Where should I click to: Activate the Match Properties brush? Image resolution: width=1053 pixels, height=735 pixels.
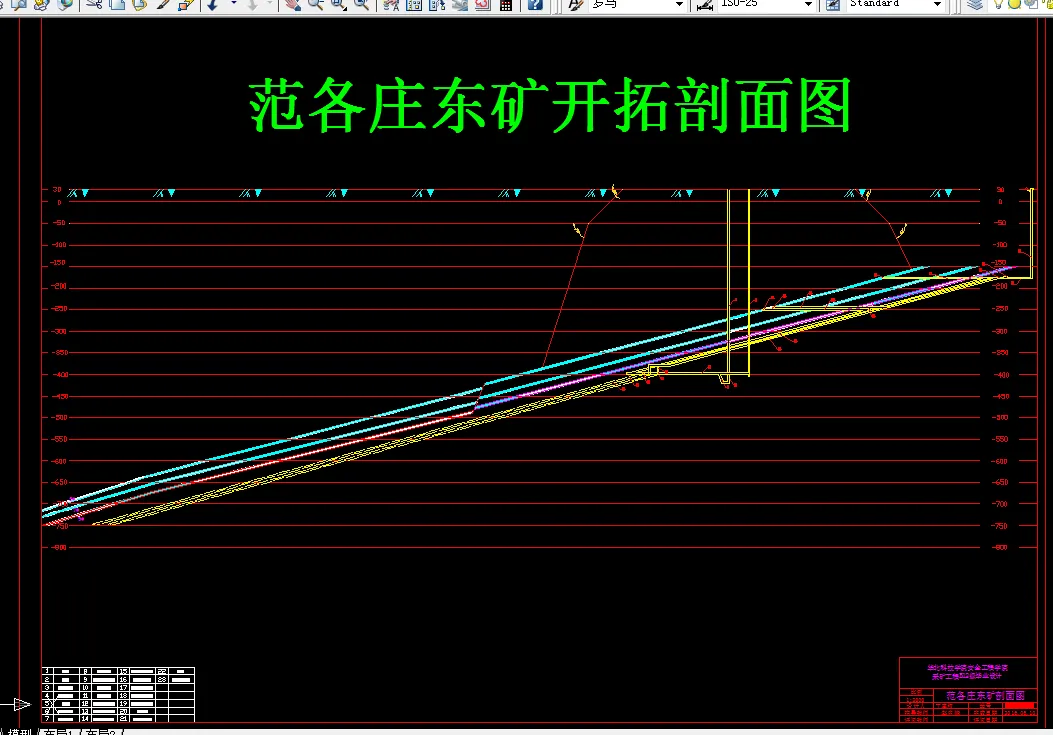163,5
